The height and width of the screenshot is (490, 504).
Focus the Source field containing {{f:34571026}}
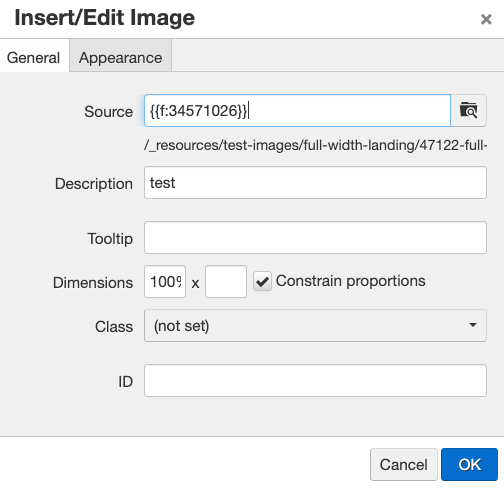[x=297, y=111]
